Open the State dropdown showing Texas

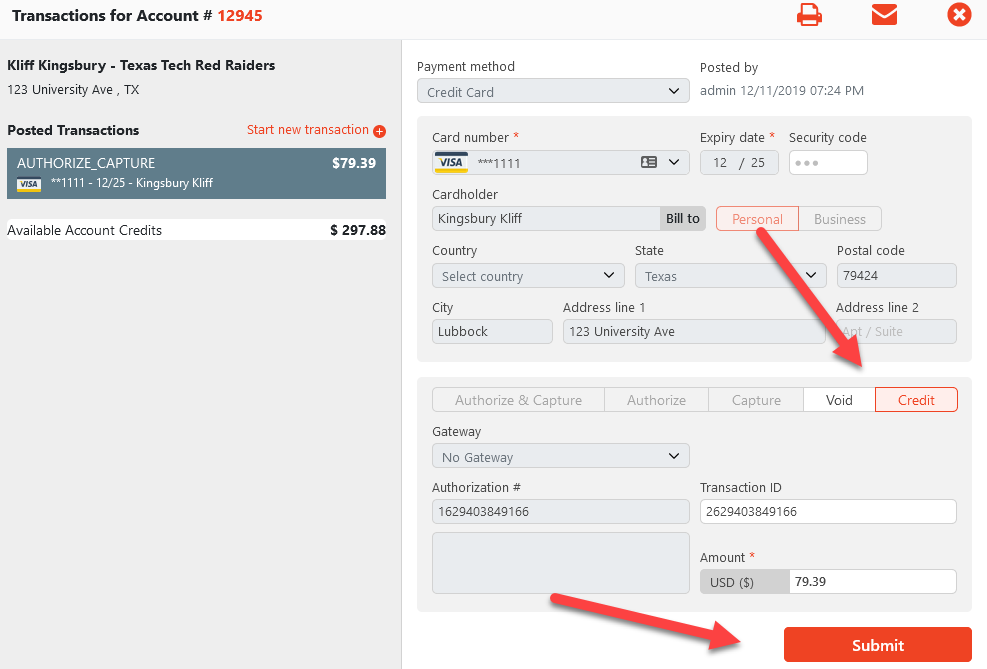(x=730, y=276)
